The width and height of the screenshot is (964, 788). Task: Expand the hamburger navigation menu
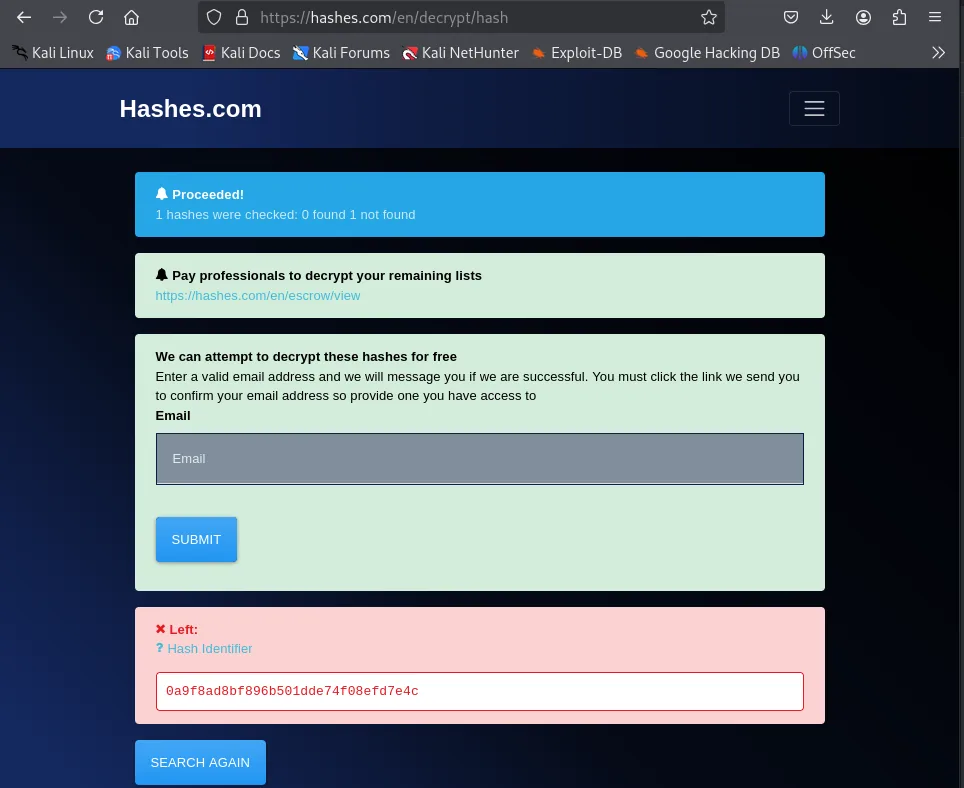814,108
